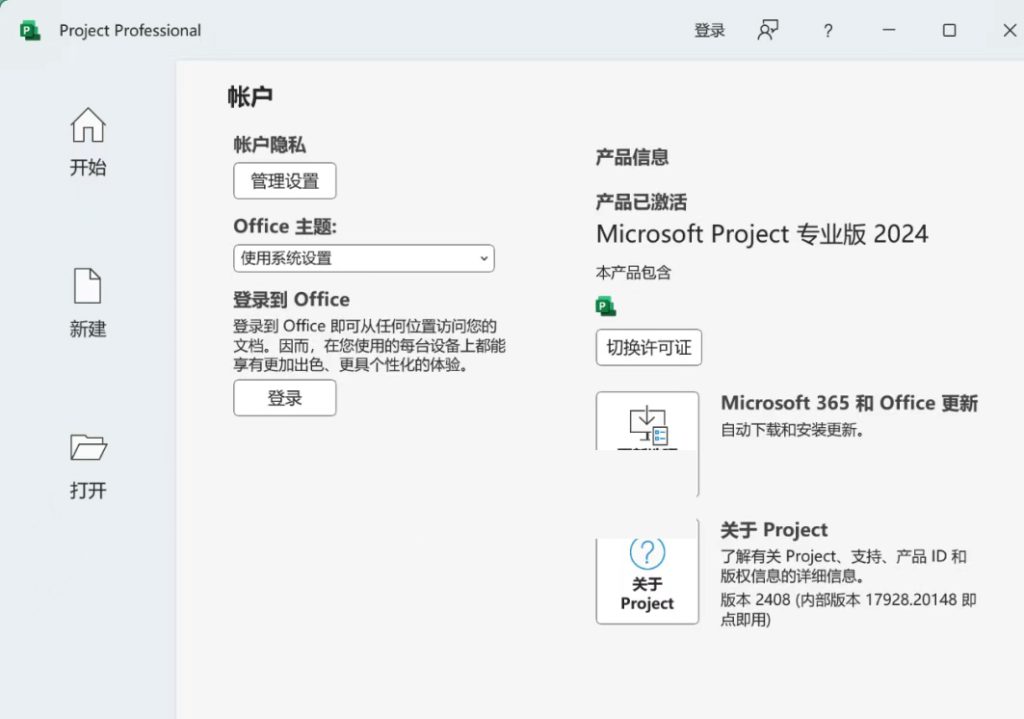Click the 本产品包含 label
Image resolution: width=1024 pixels, height=719 pixels.
633,272
